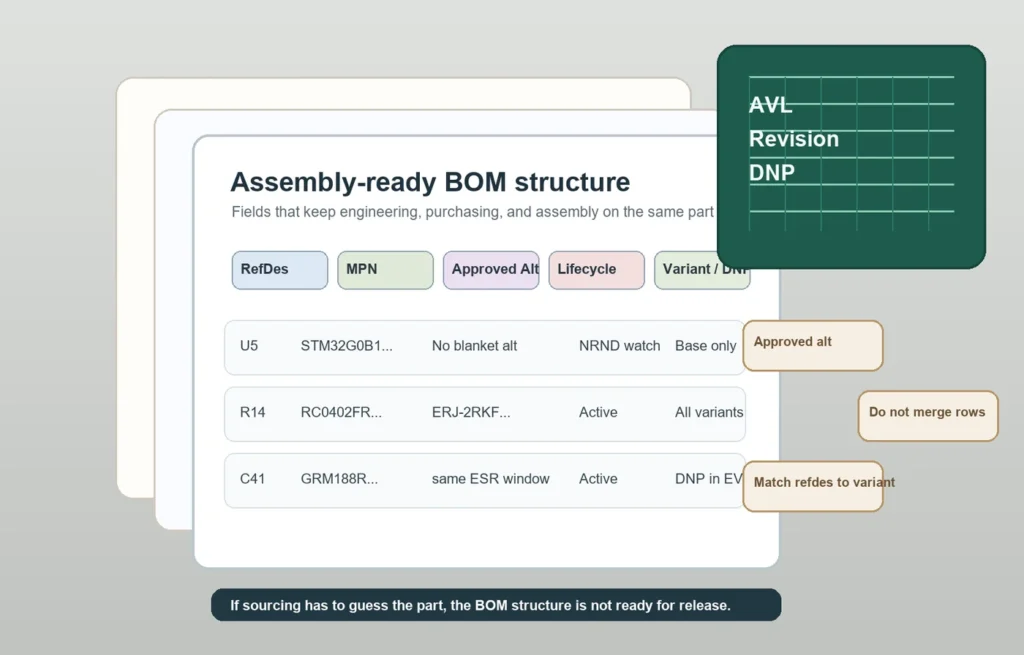The image size is (1024, 655).
Task: Select the R14 reference designator cell
Action: (253, 413)
